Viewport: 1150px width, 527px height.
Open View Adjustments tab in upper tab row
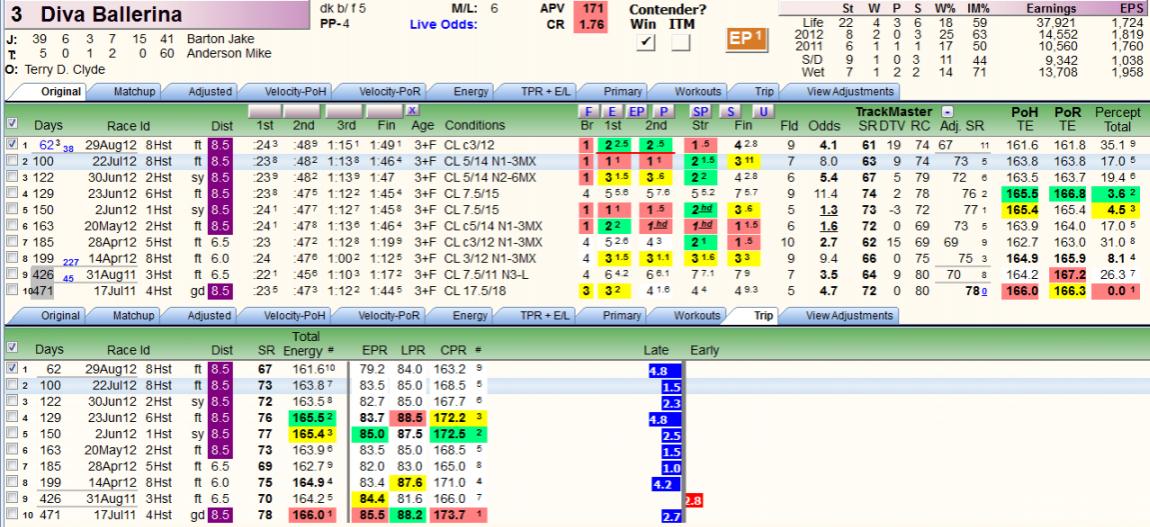point(850,92)
